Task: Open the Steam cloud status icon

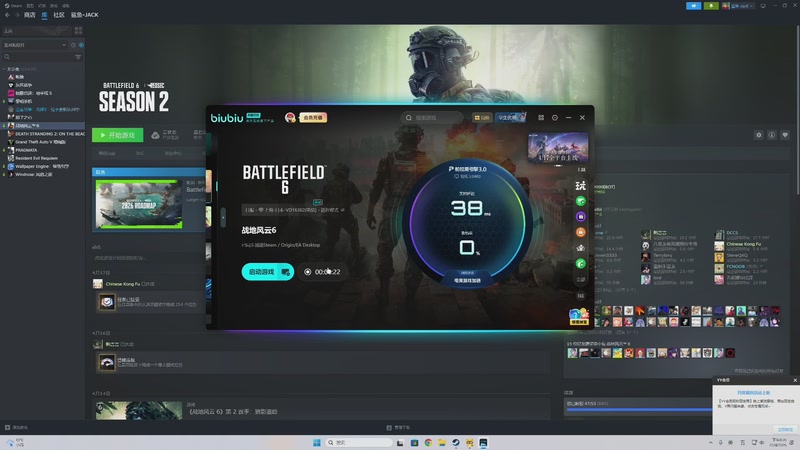Action: tap(155, 135)
